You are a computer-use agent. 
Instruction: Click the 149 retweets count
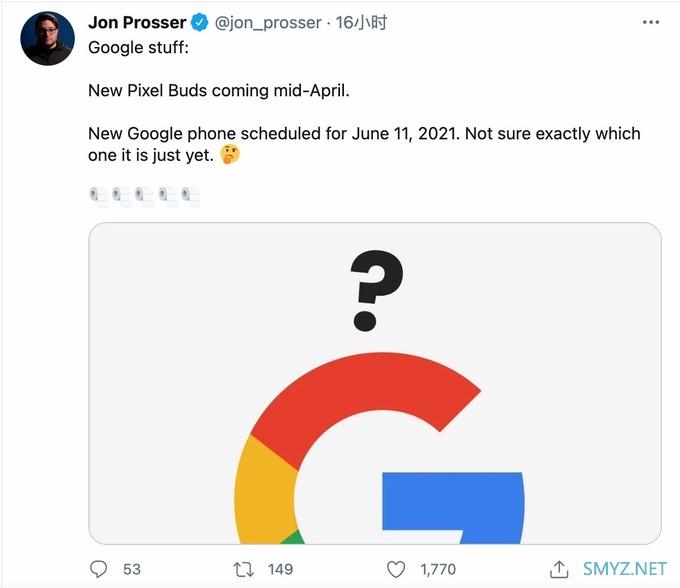click(x=280, y=569)
